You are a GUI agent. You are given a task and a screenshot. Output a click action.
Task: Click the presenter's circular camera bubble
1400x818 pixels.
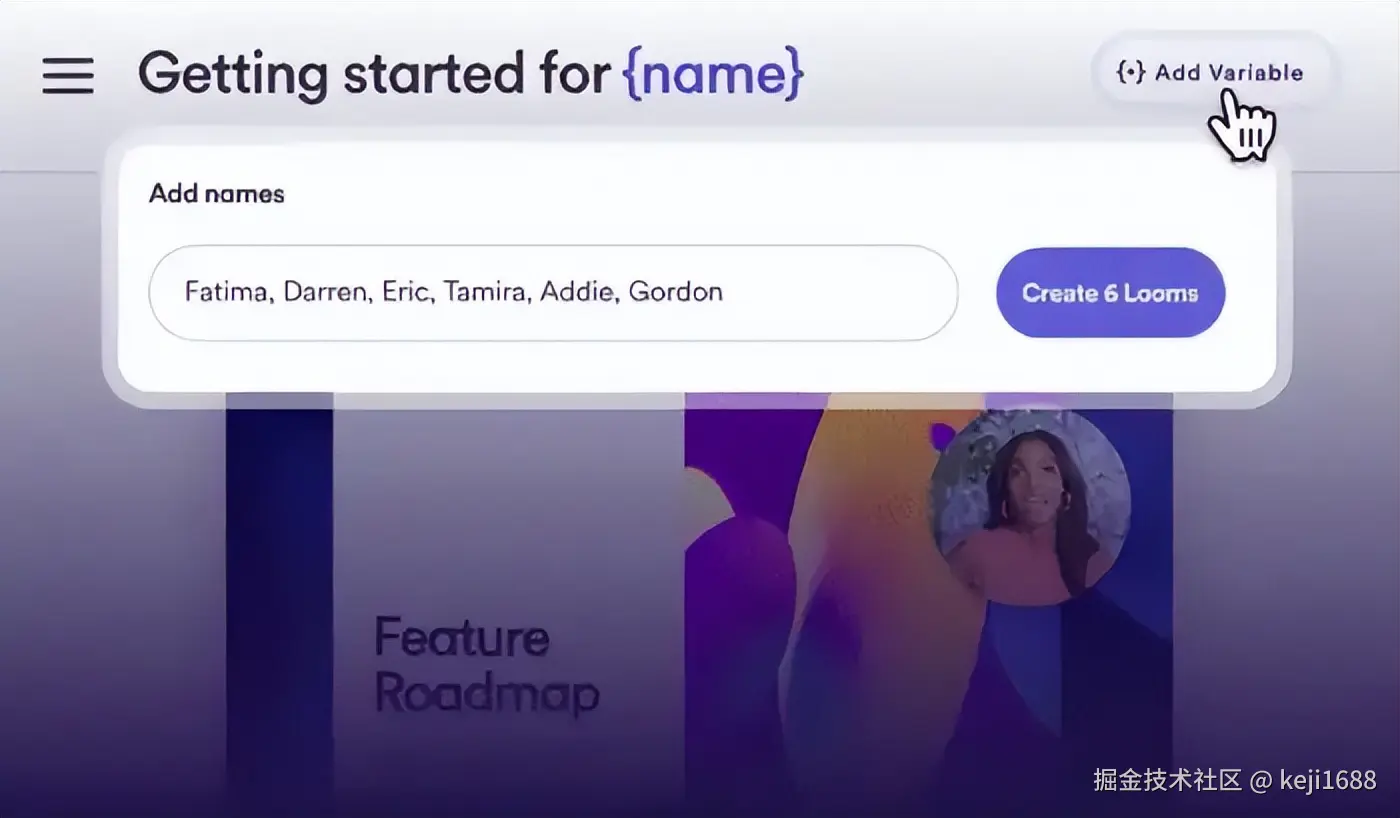1031,506
